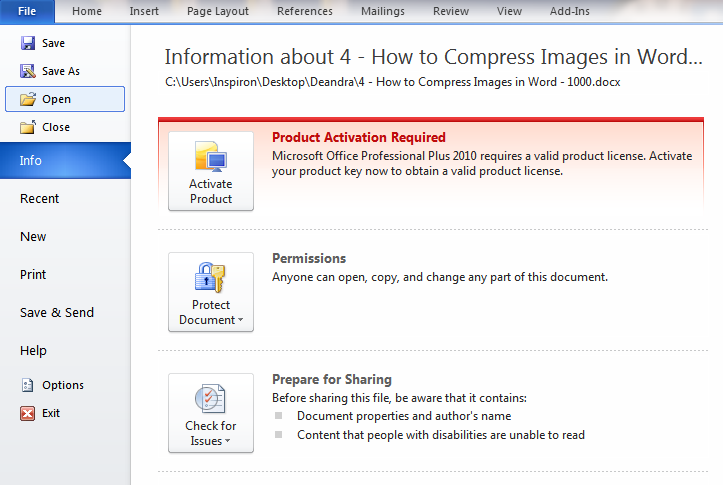Select Recent in the backstage menu
The height and width of the screenshot is (485, 723).
[x=40, y=199]
